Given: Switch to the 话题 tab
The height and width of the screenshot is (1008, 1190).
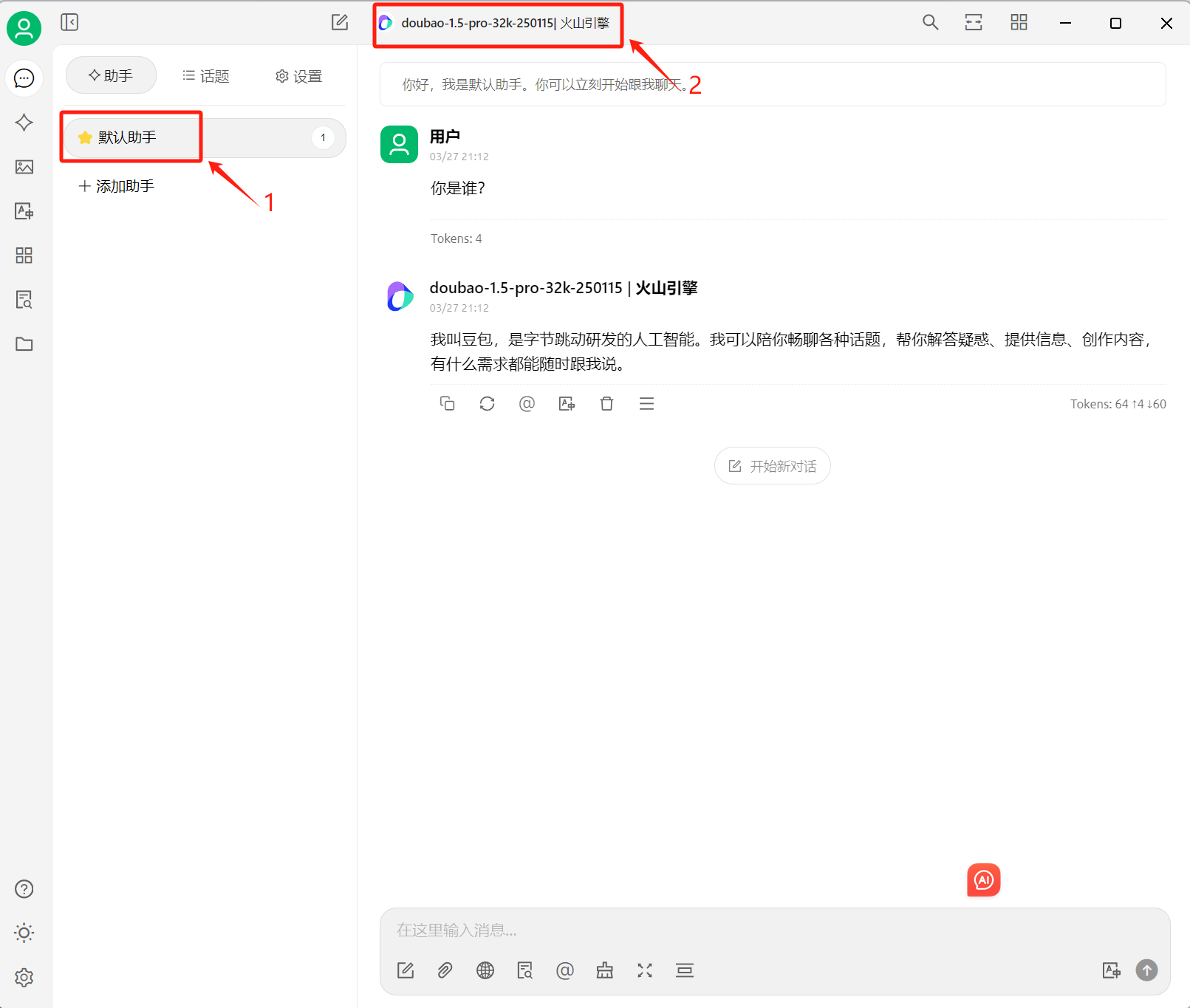Looking at the screenshot, I should click(205, 75).
